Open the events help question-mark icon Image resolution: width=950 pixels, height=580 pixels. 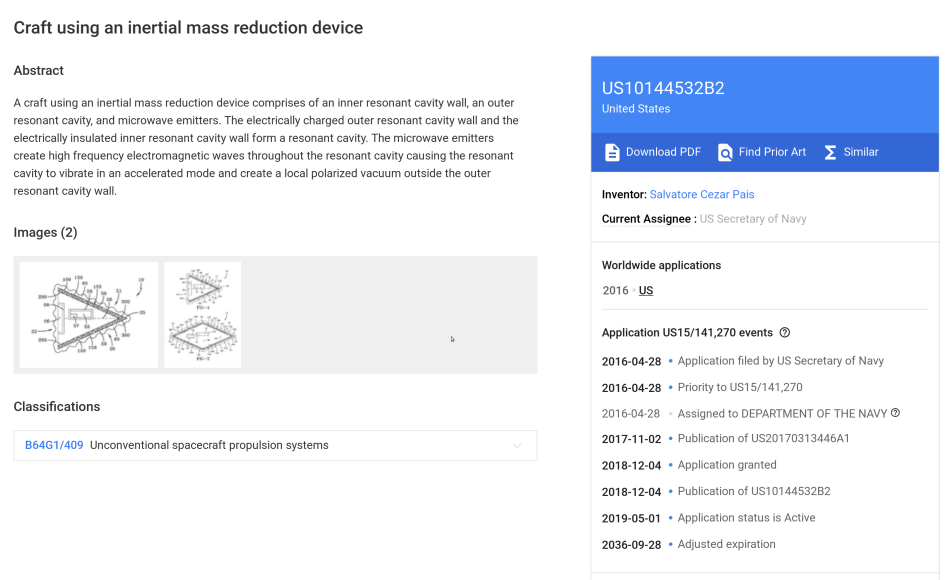pos(785,332)
